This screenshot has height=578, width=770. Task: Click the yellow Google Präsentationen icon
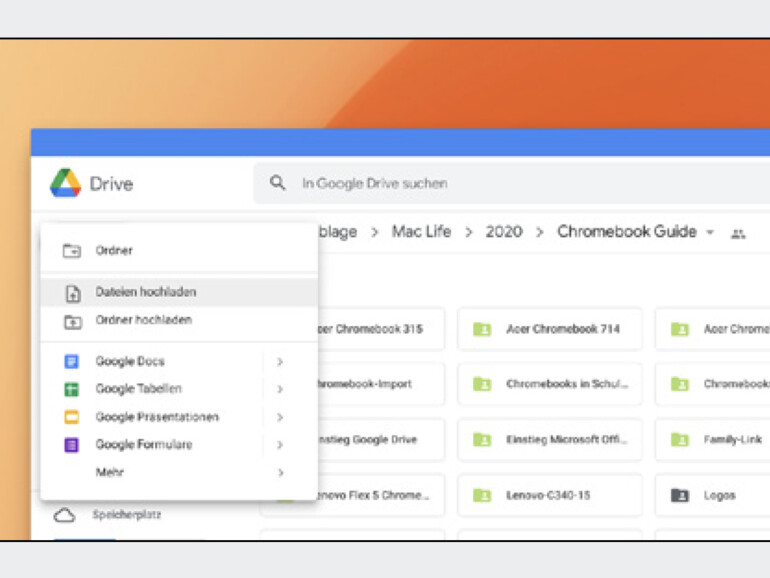pyautogui.click(x=72, y=417)
